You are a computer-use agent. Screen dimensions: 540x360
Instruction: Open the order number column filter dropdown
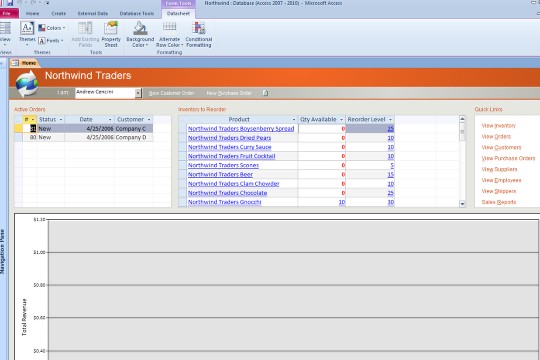(x=33, y=120)
